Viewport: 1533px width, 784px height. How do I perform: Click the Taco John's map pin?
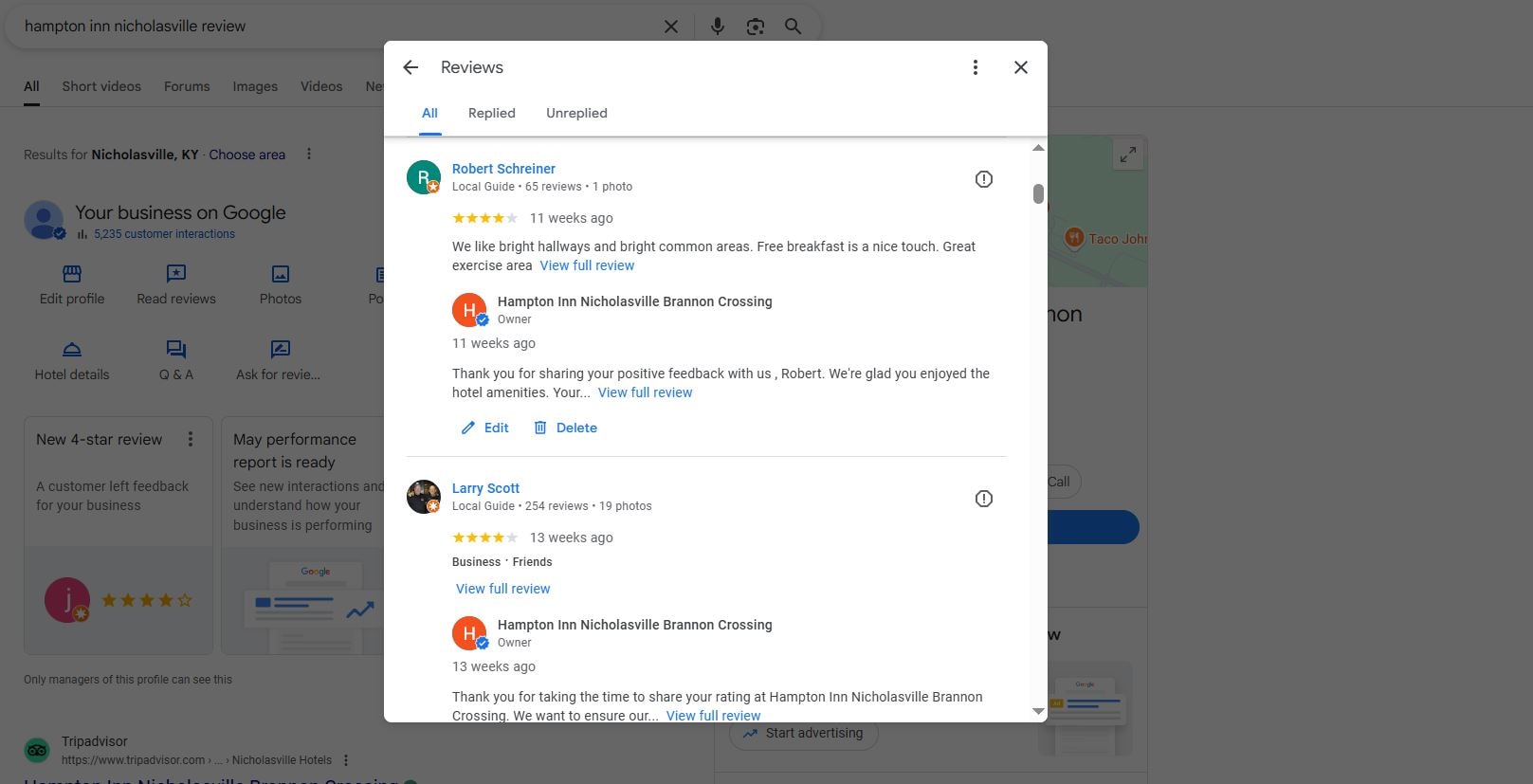pyautogui.click(x=1074, y=238)
